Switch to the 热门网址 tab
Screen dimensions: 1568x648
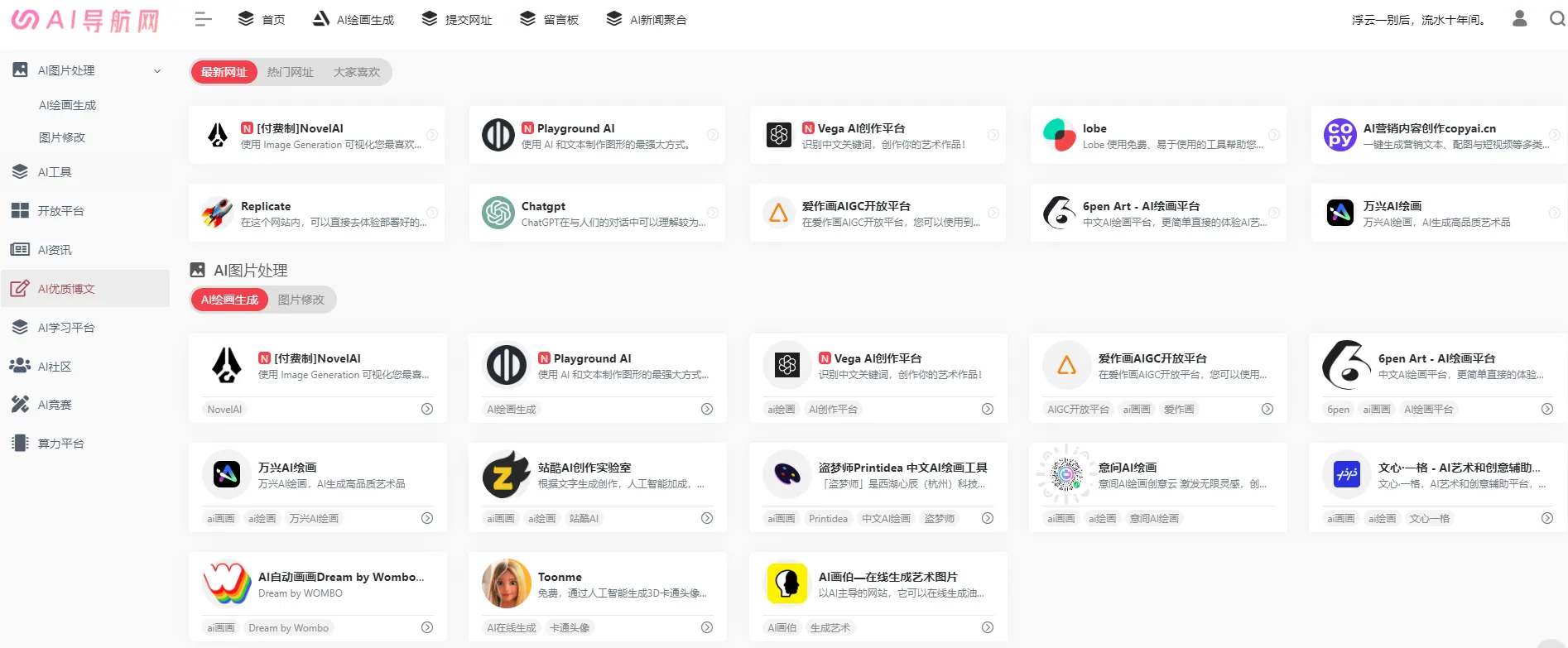(291, 72)
